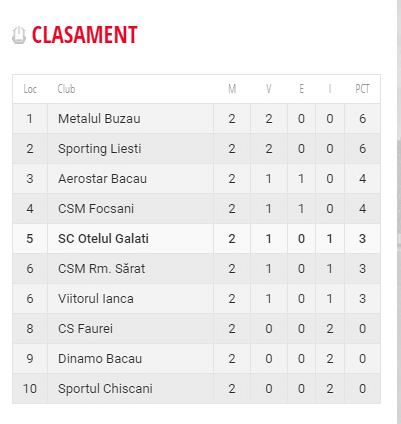This screenshot has height=424, width=401.
Task: Select the highlighted SC Otelul Galati row
Action: point(196,239)
